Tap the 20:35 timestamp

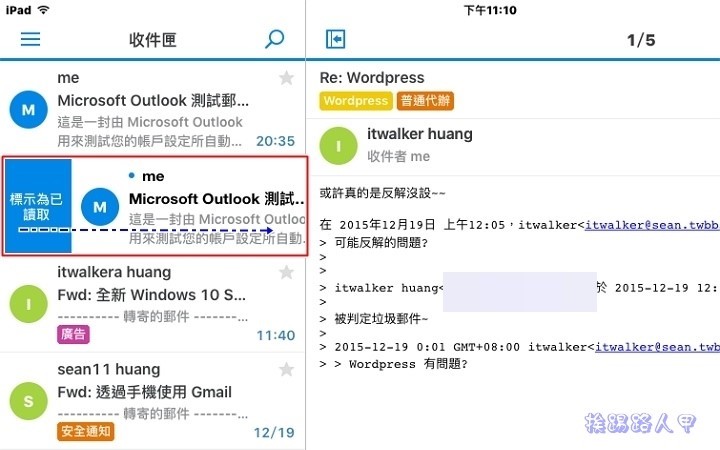276,141
